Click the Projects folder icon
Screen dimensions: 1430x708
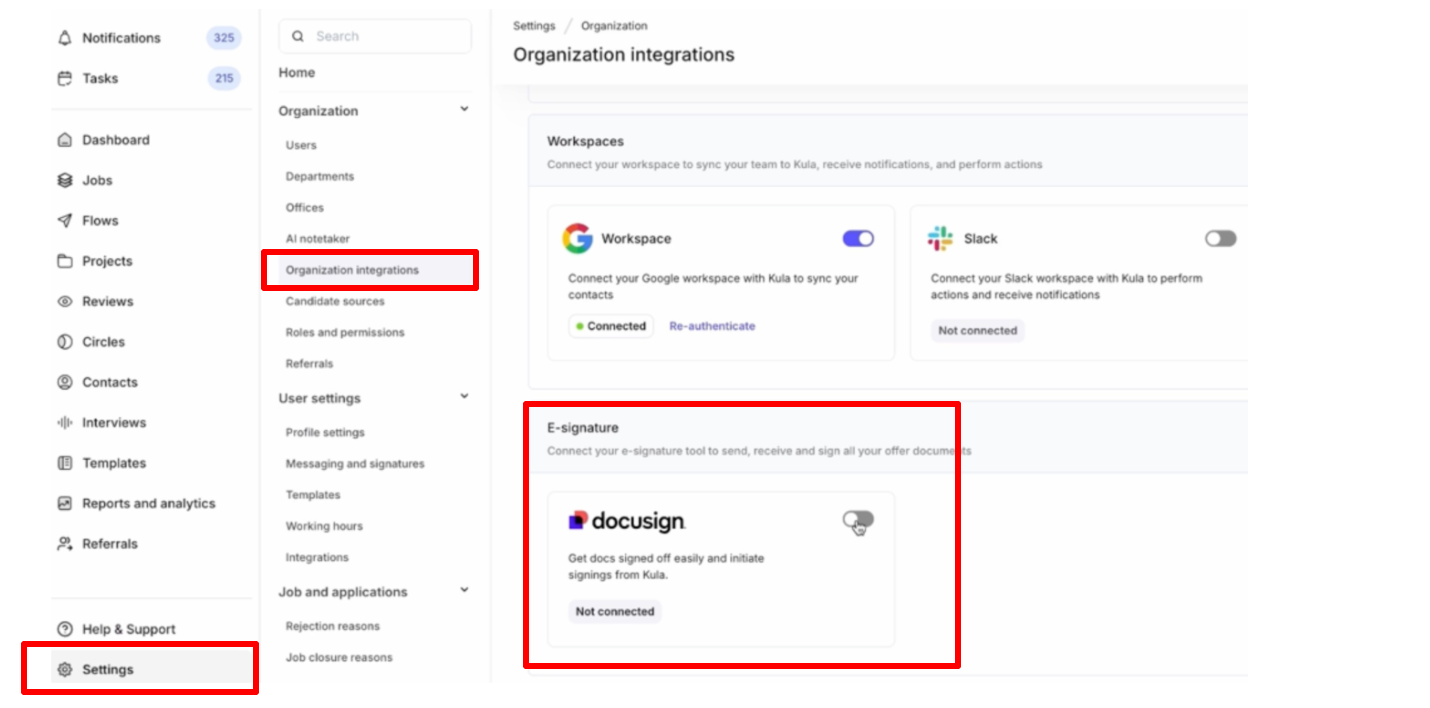point(65,261)
